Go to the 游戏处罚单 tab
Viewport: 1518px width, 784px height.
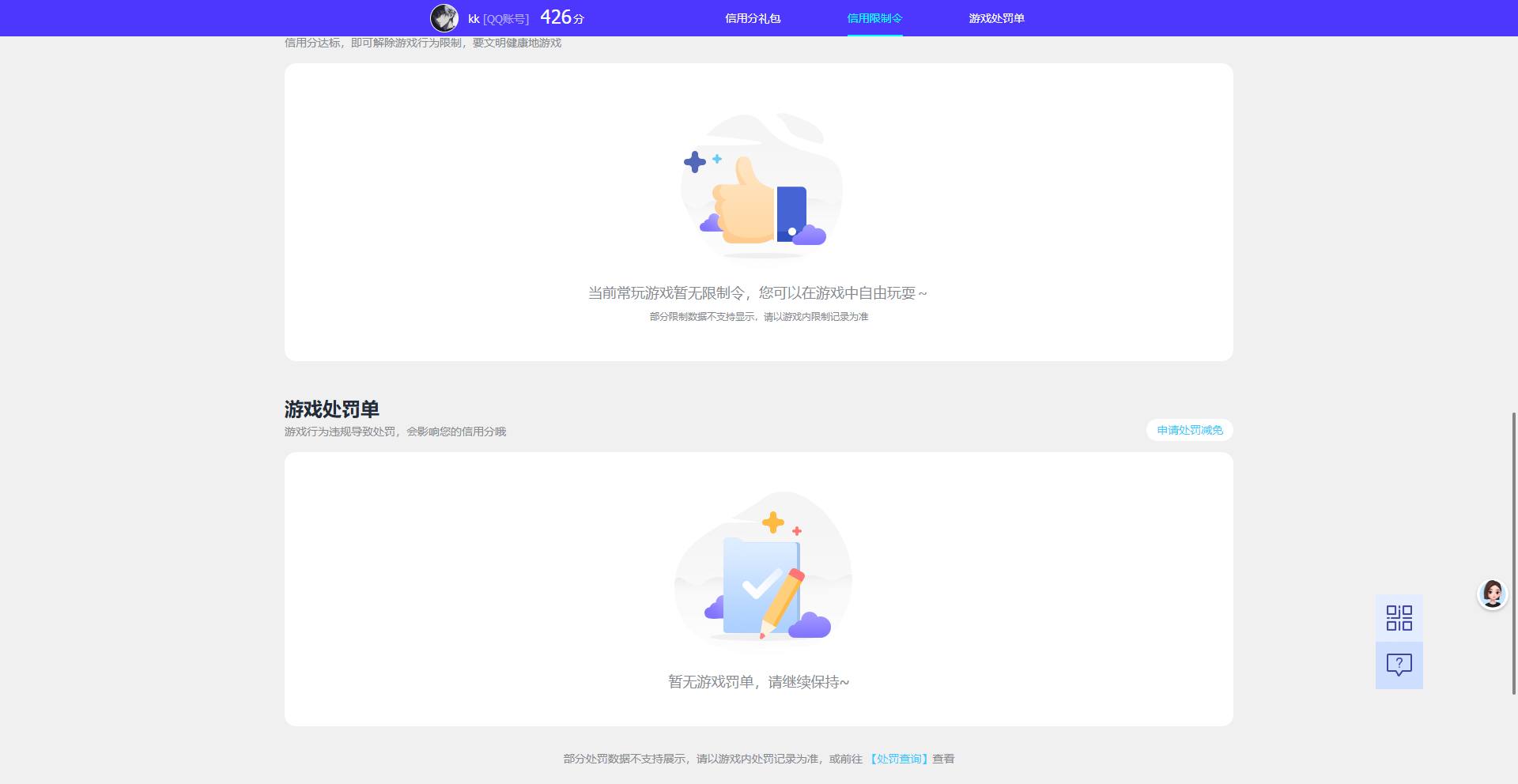(996, 18)
